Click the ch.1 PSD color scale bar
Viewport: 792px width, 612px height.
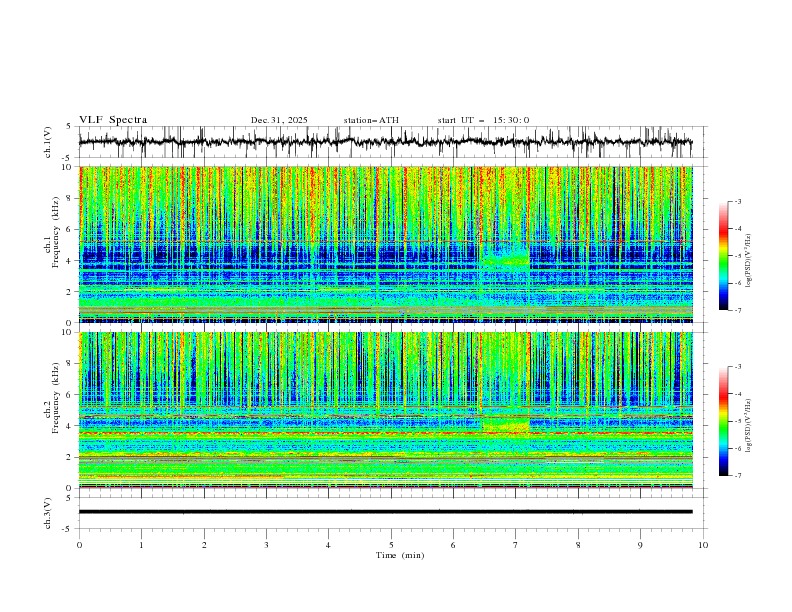pos(723,256)
